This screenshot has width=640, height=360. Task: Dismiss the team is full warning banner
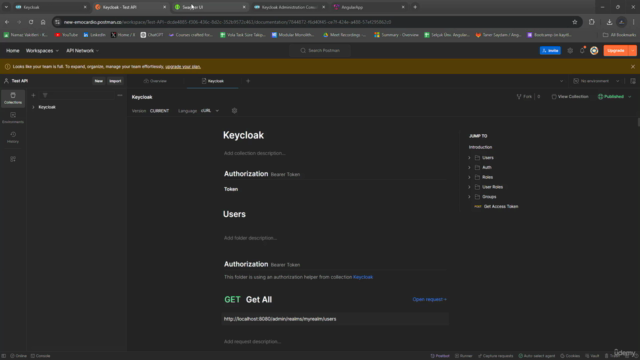pyautogui.click(x=633, y=67)
